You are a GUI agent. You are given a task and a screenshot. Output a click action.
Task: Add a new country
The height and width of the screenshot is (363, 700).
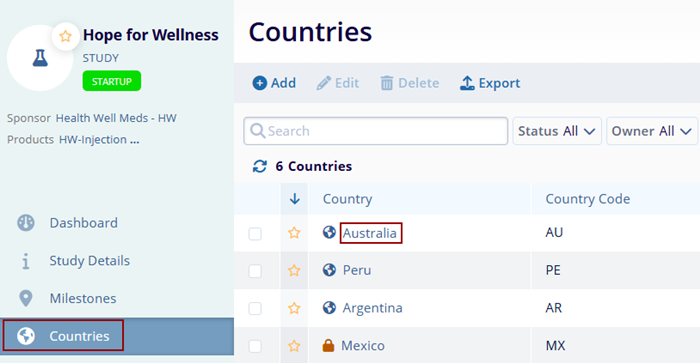coord(274,83)
